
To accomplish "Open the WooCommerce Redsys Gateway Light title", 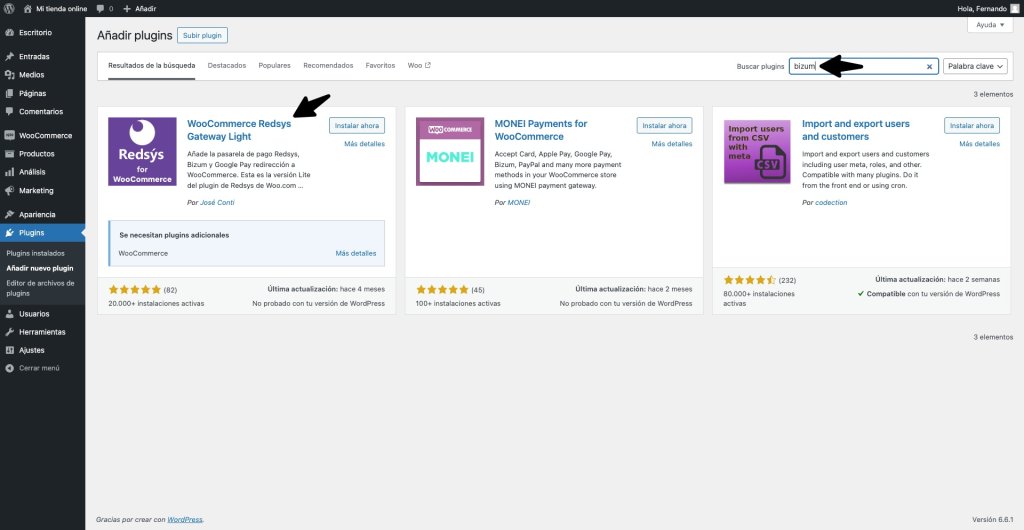I will 240,131.
